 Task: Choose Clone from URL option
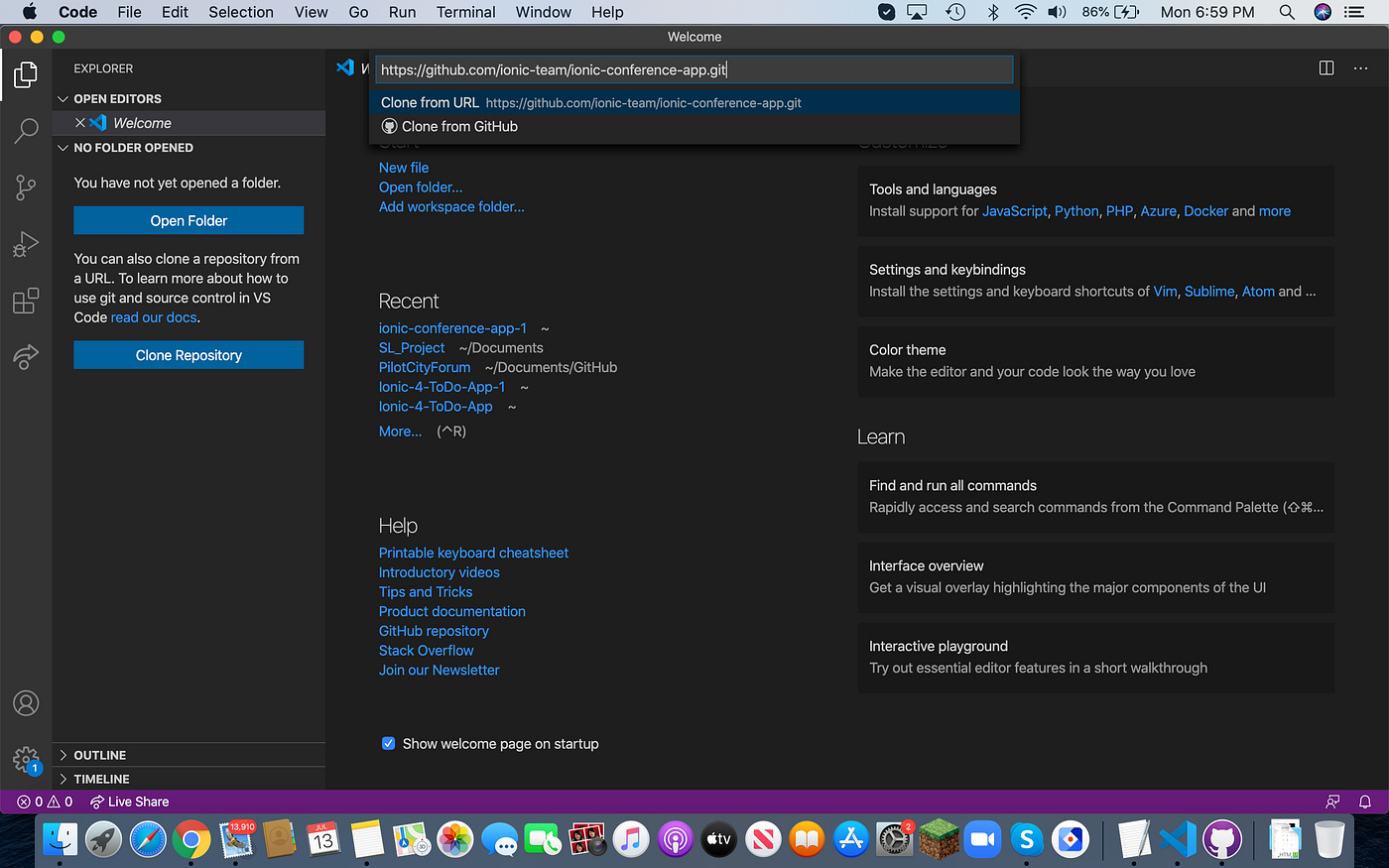click(694, 102)
